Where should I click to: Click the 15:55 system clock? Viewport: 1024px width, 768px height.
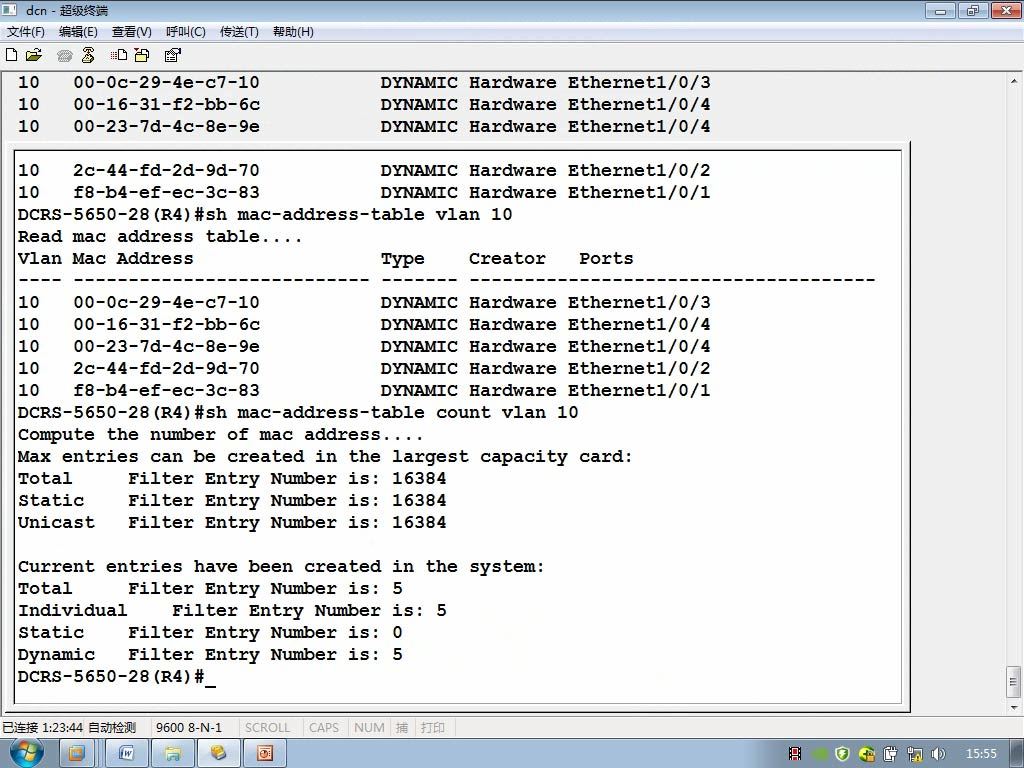pos(981,754)
